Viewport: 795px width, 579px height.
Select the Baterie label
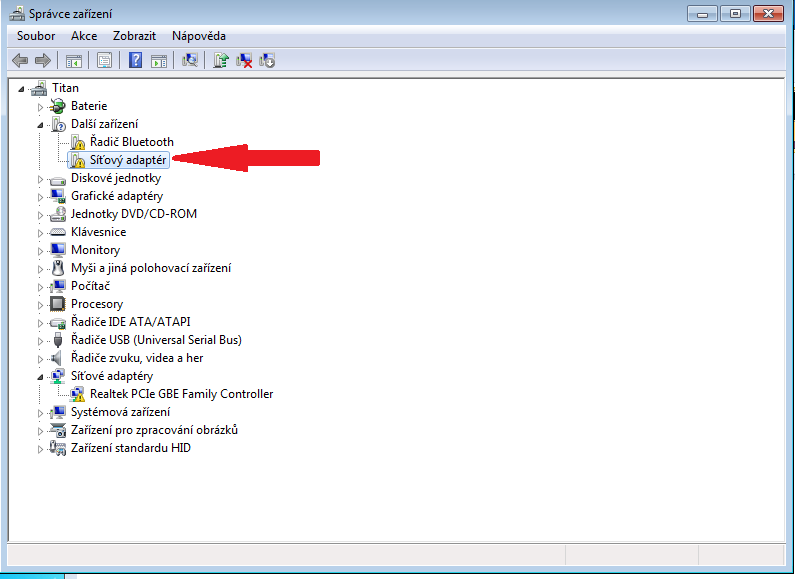[x=89, y=106]
